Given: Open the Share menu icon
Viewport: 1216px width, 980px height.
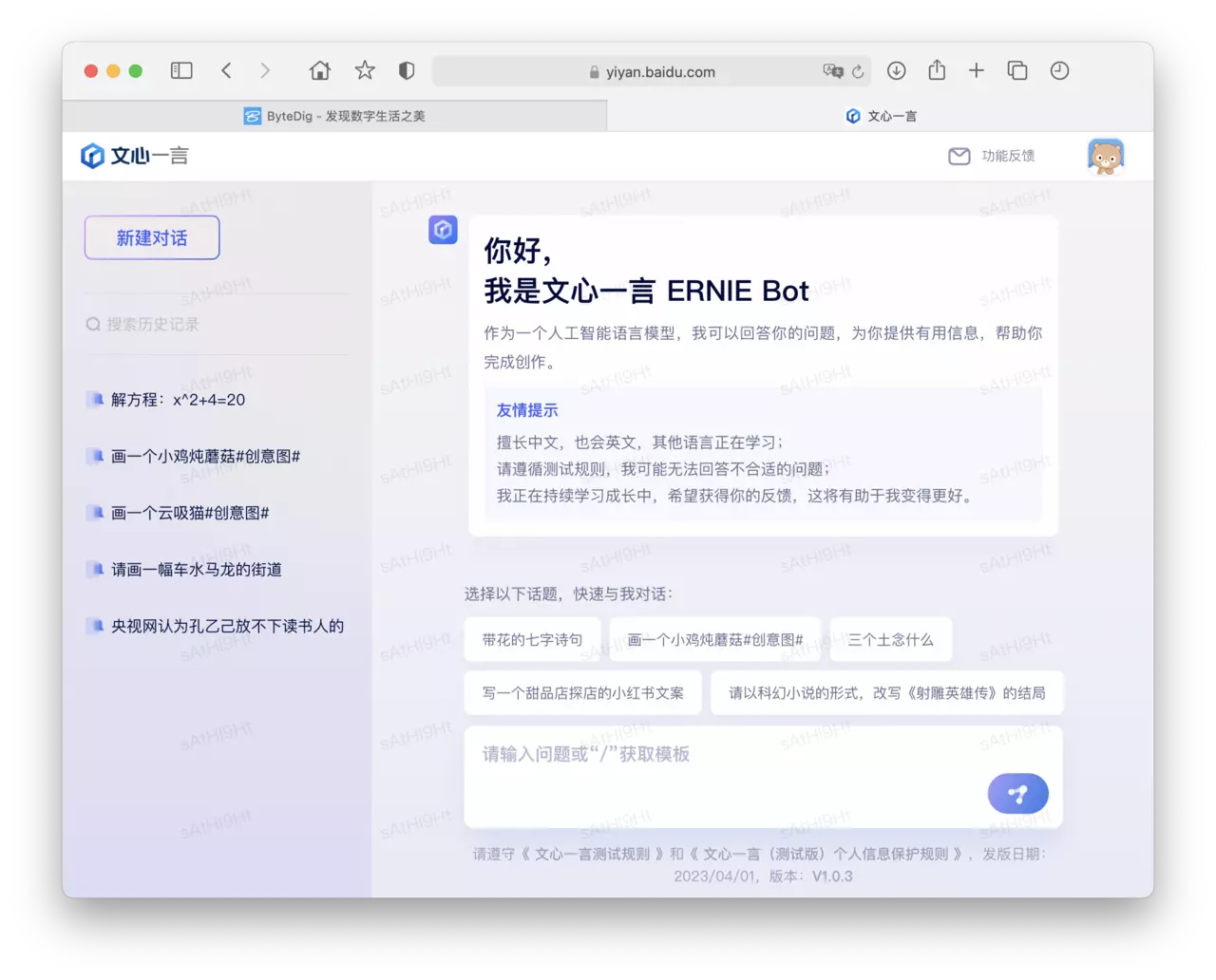Looking at the screenshot, I should tap(937, 70).
